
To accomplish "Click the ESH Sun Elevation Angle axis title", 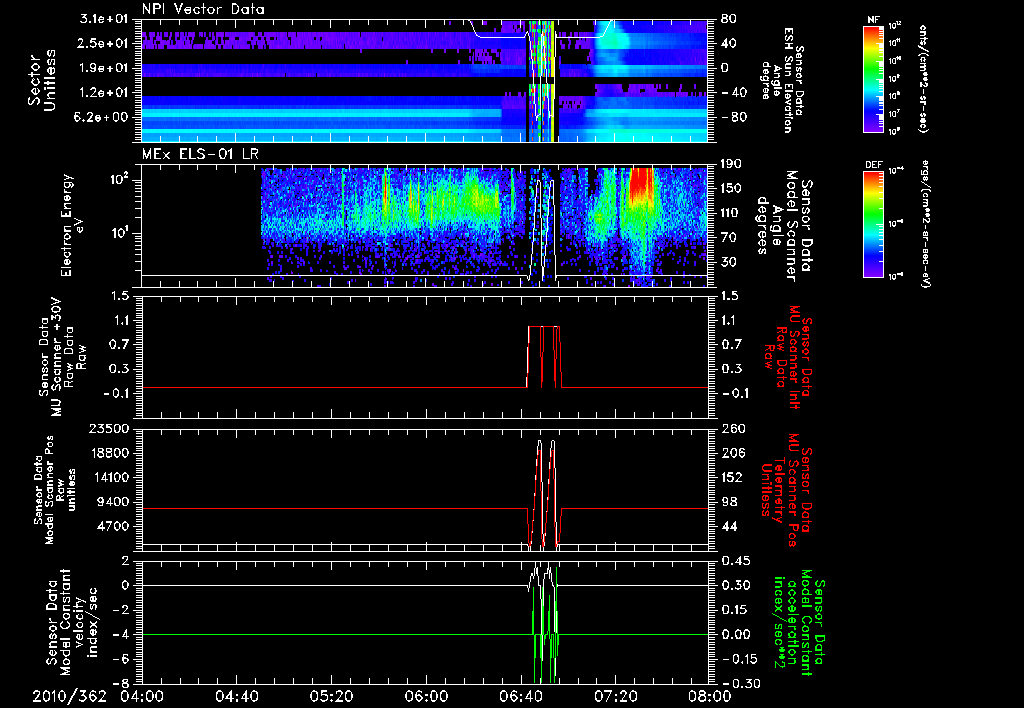I will [782, 80].
